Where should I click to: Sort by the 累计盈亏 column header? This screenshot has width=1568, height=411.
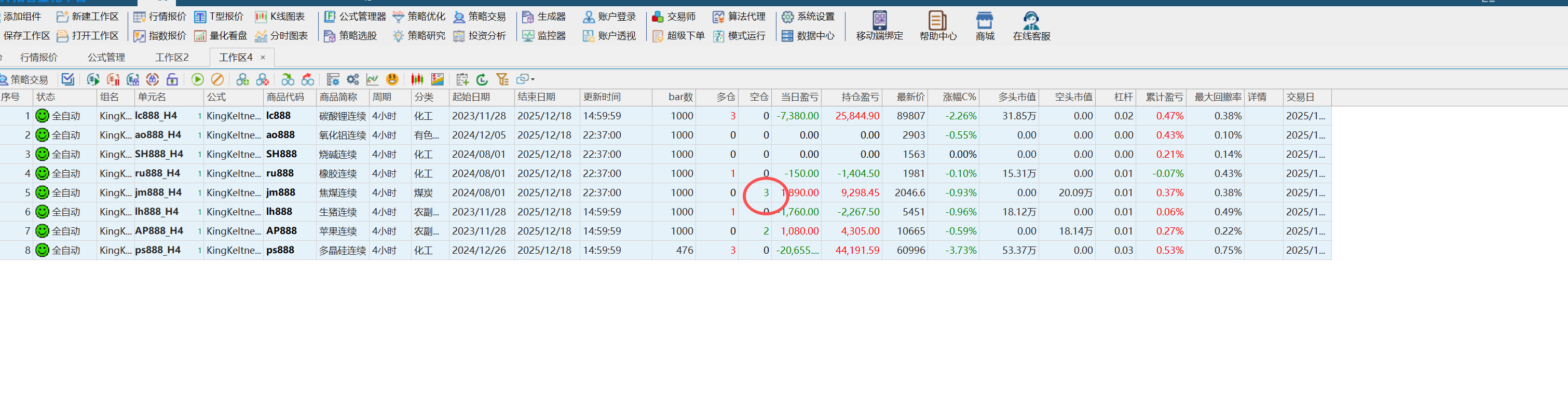click(1164, 97)
